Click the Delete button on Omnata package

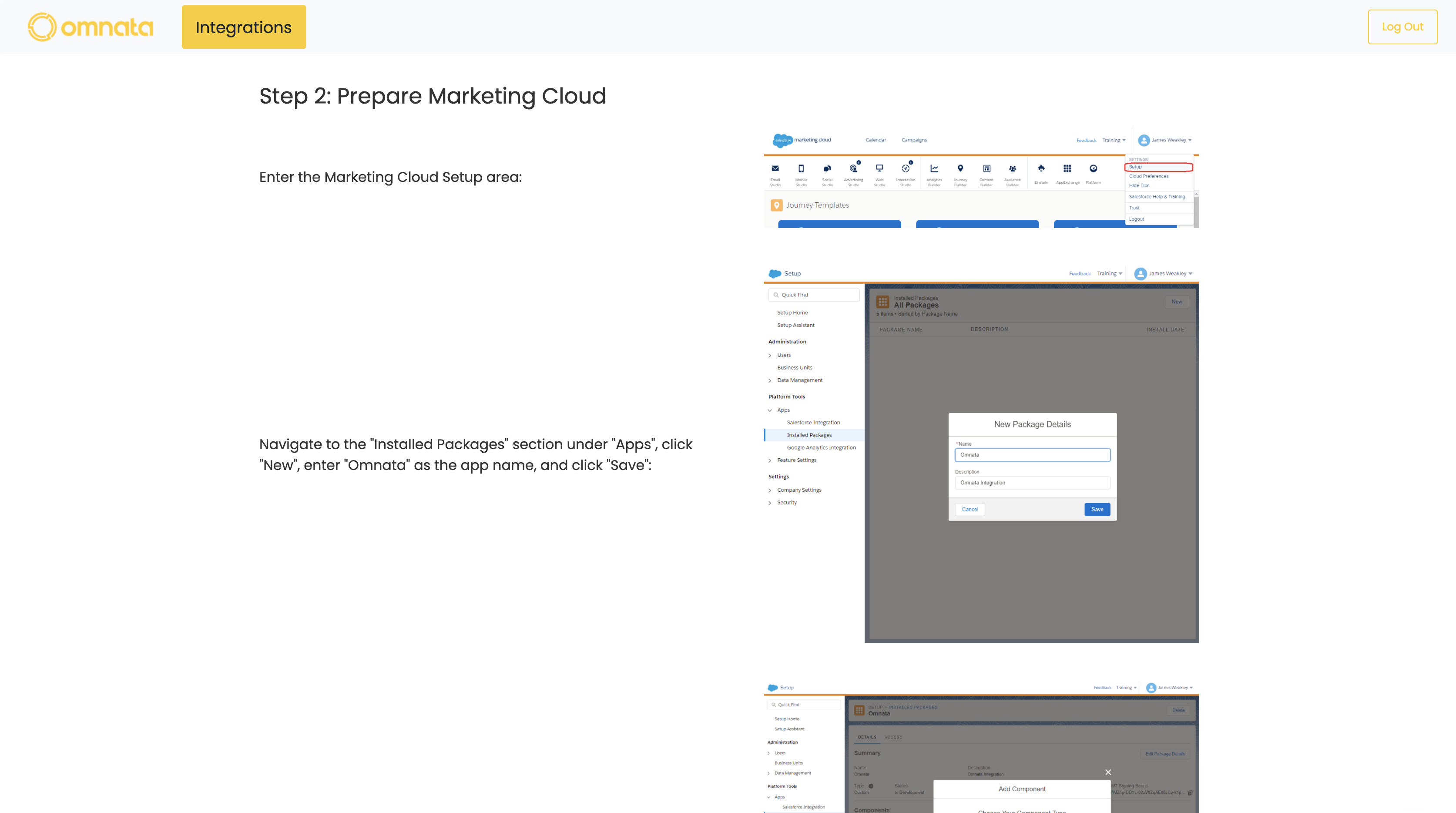1178,710
